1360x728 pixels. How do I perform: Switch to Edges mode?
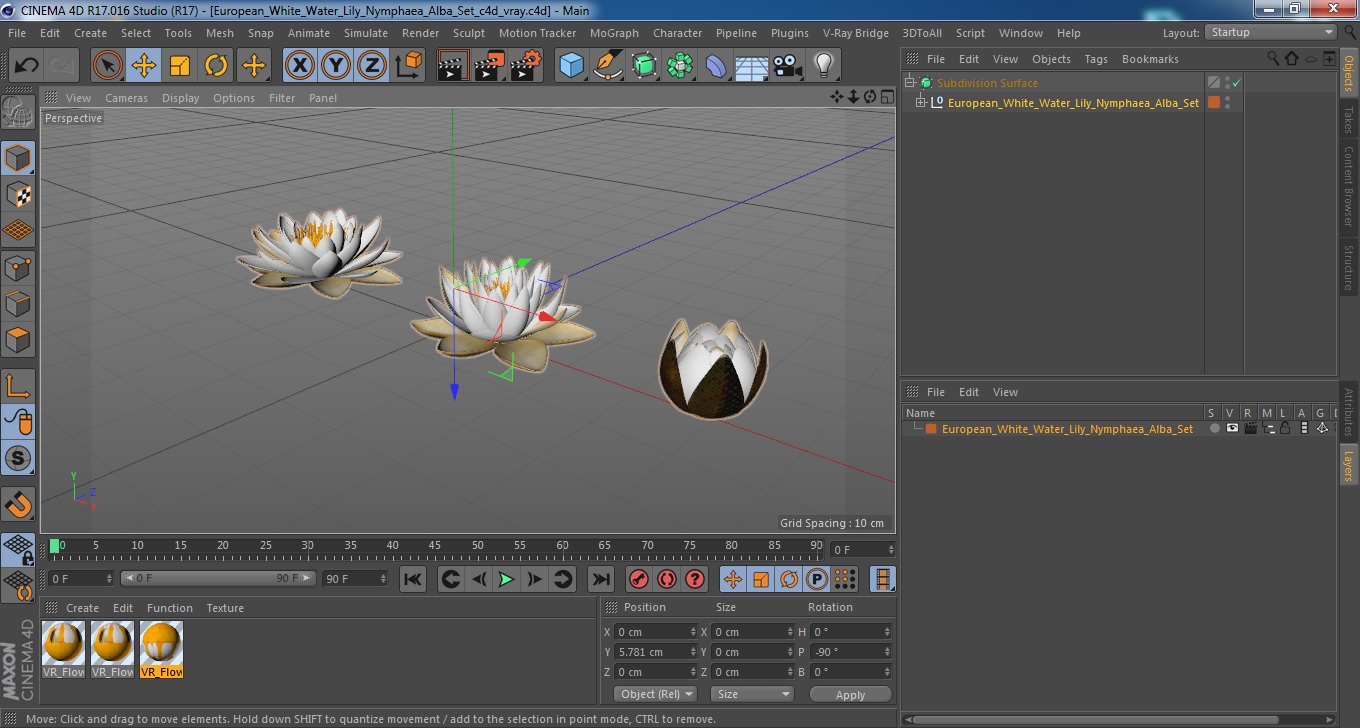(x=18, y=303)
